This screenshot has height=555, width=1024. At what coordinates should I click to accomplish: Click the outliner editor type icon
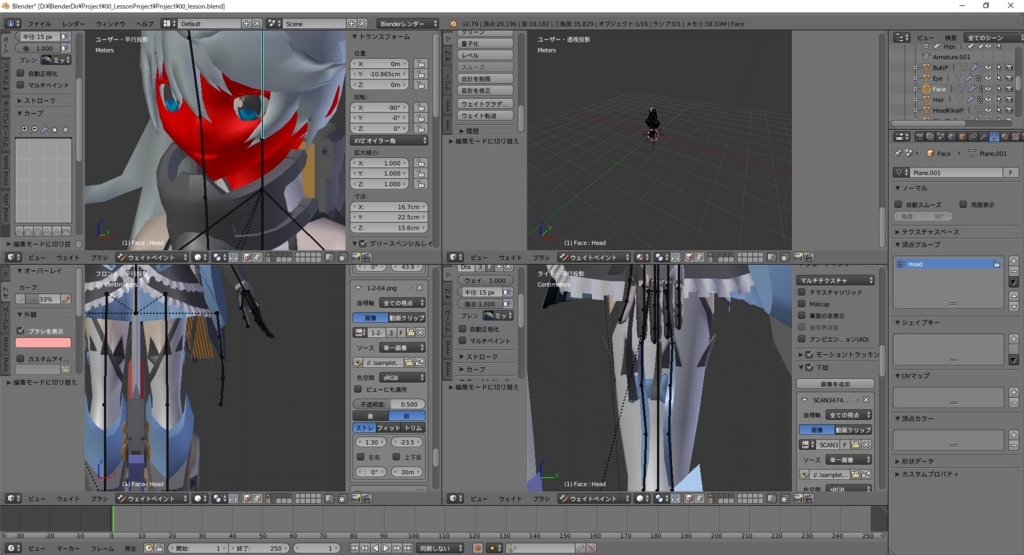pyautogui.click(x=901, y=38)
